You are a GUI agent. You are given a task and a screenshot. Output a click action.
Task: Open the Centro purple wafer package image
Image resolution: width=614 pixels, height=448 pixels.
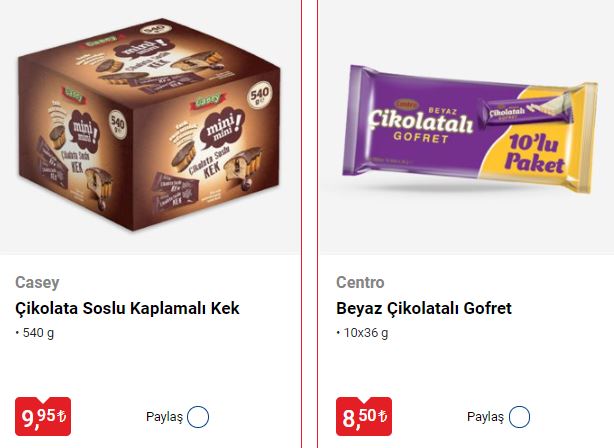[x=468, y=128]
